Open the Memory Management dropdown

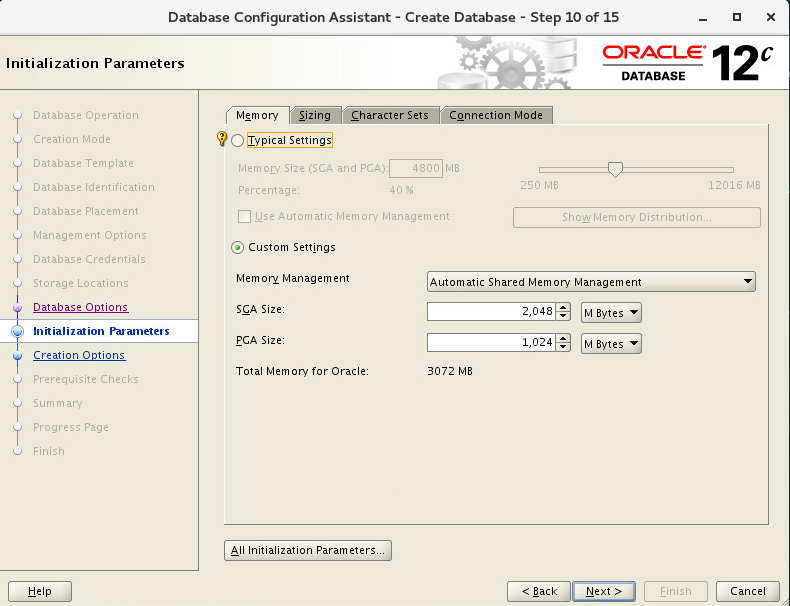click(x=591, y=282)
